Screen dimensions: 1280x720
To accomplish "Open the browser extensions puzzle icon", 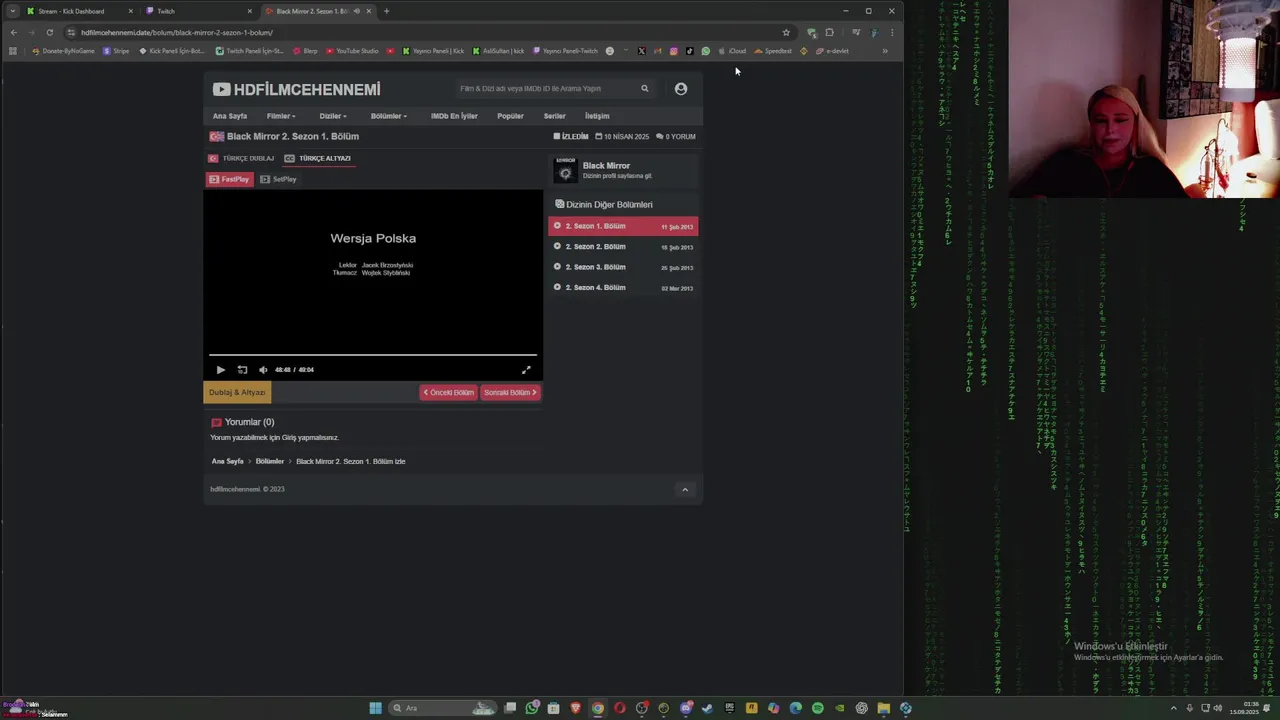I will tap(829, 32).
